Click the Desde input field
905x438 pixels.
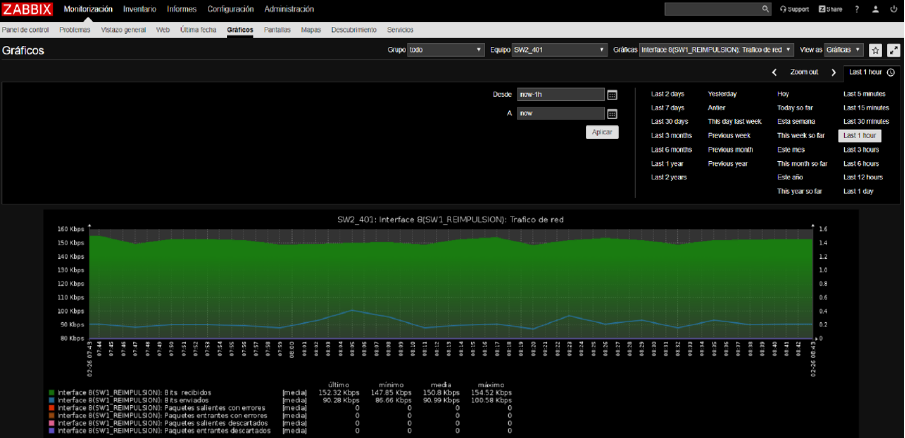pos(560,95)
